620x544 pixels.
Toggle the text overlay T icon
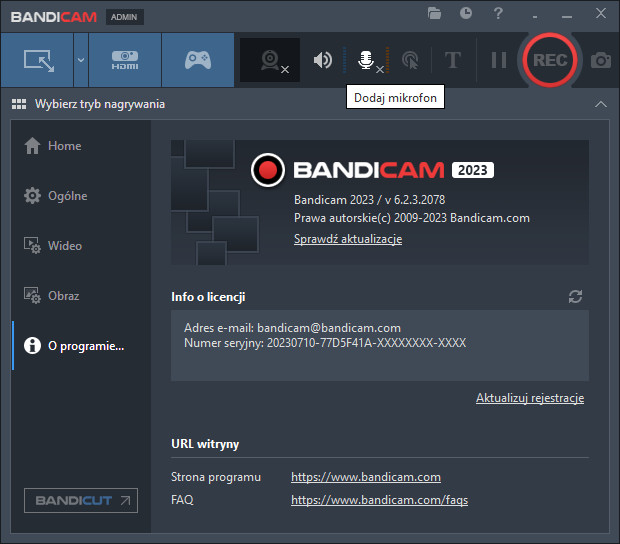tap(453, 60)
